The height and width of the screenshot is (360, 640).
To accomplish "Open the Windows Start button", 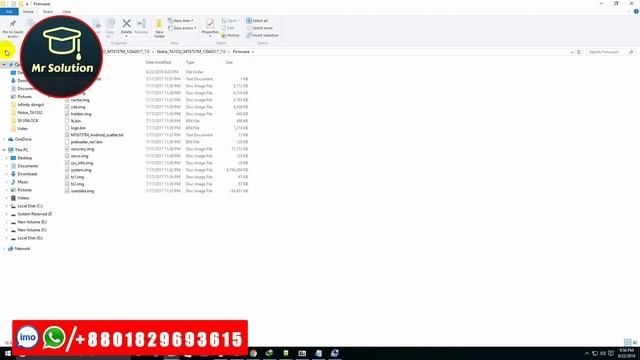I will tap(8, 353).
